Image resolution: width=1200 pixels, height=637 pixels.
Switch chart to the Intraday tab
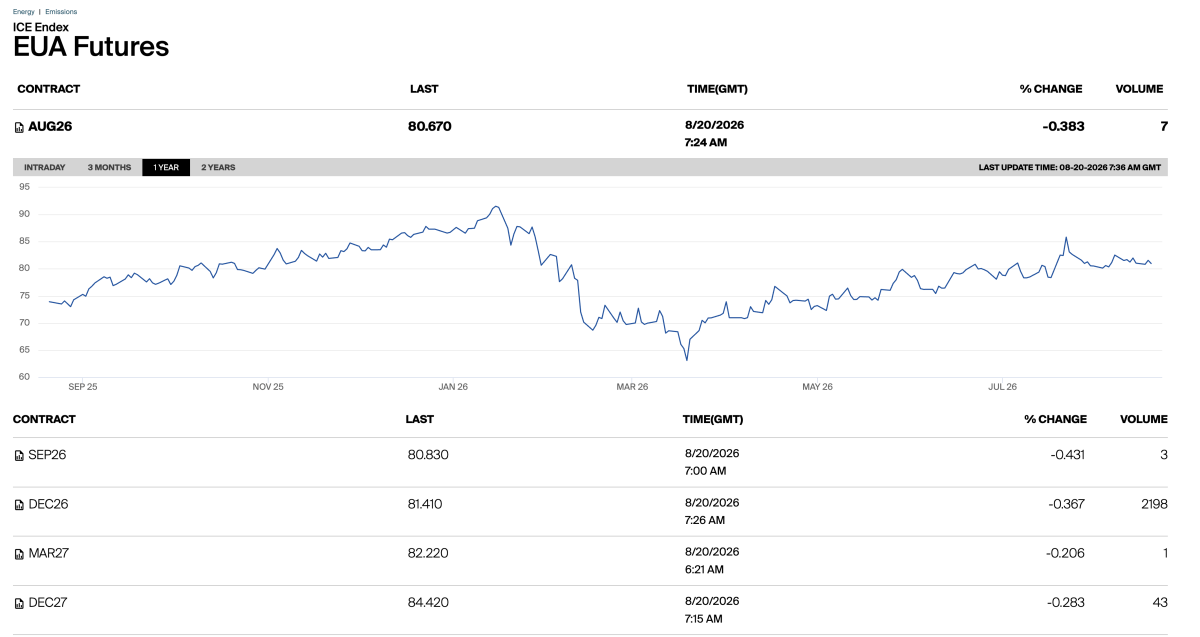(x=45, y=167)
